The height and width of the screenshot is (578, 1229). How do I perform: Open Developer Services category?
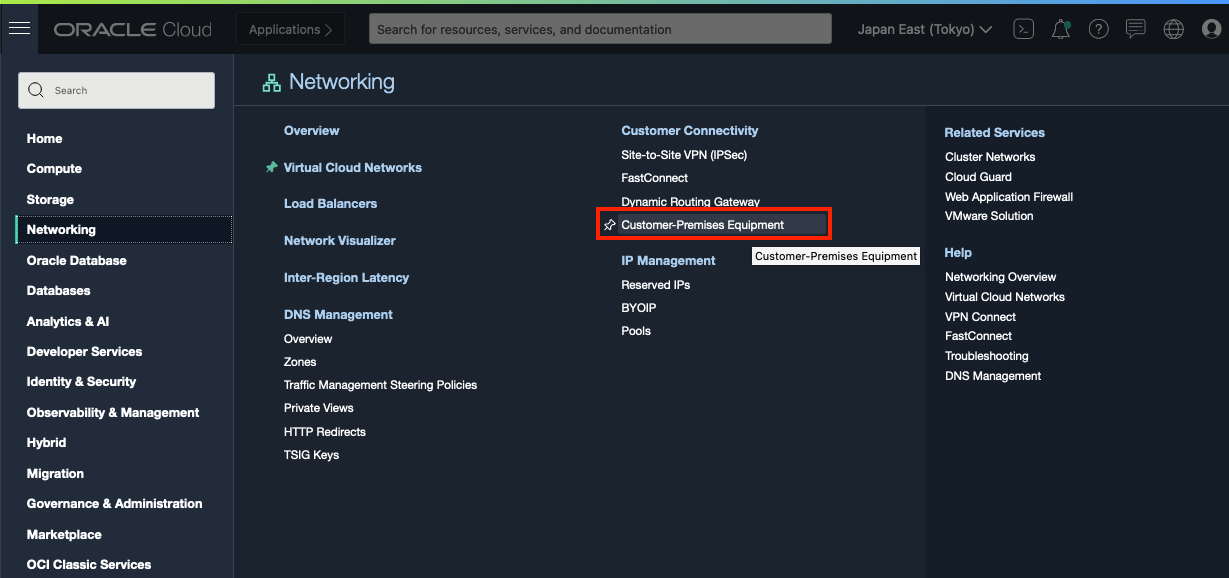click(x=85, y=352)
